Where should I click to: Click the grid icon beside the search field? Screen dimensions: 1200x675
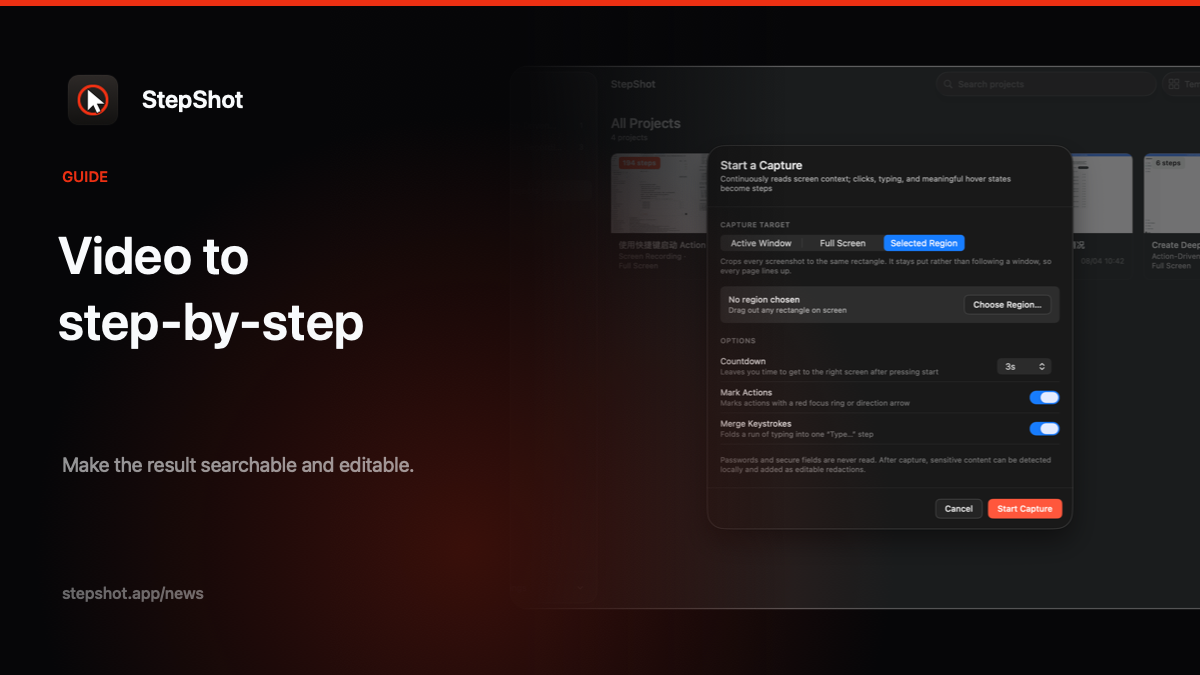tap(1173, 84)
